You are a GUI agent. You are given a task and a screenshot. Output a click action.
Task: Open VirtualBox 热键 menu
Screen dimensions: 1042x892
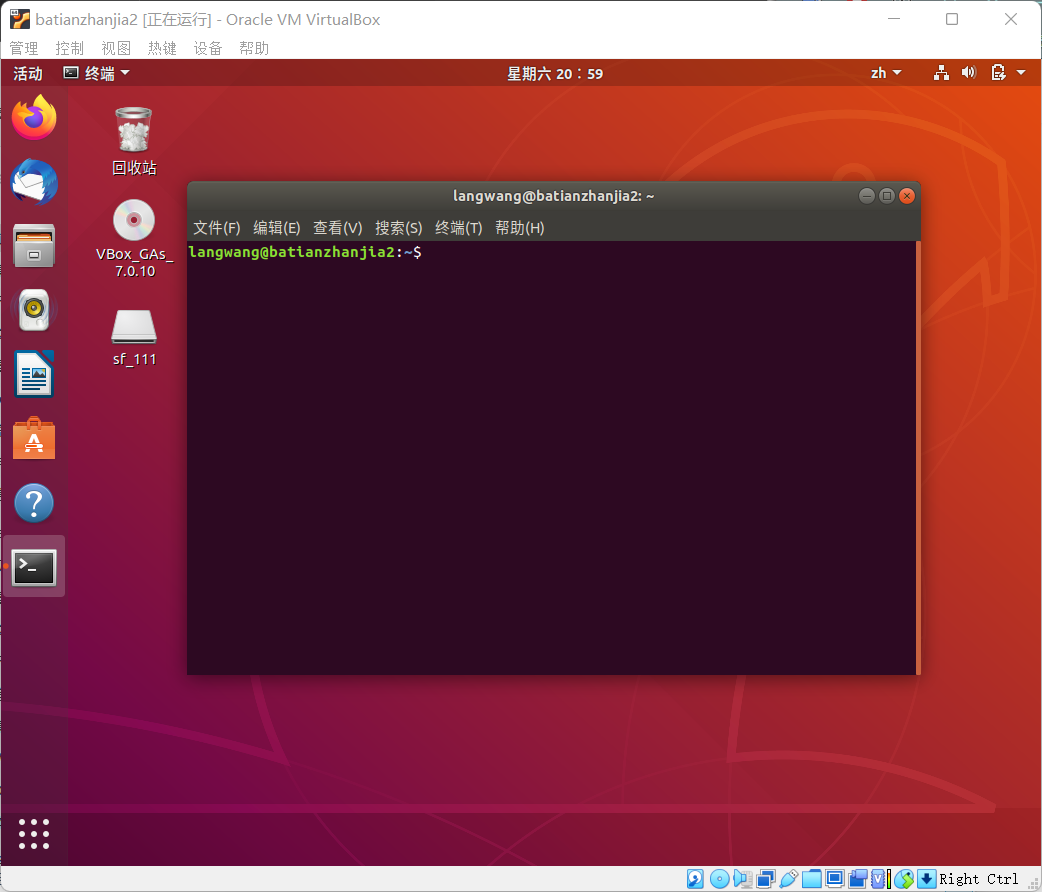pyautogui.click(x=162, y=48)
